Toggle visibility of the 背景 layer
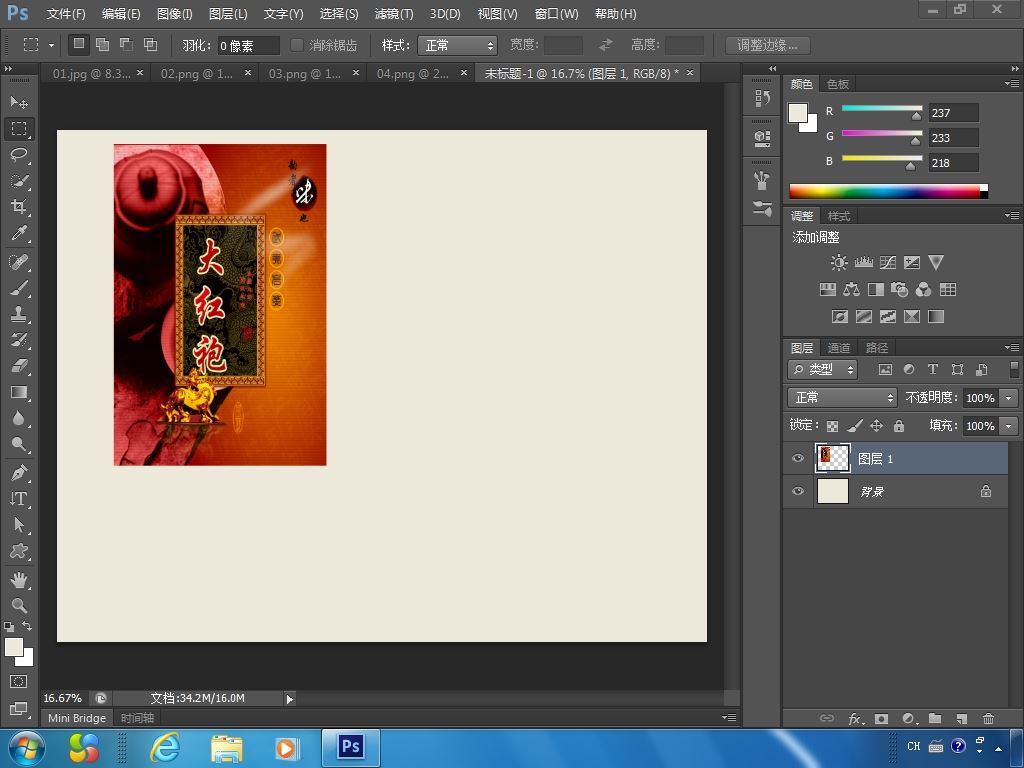The height and width of the screenshot is (768, 1024). [797, 492]
